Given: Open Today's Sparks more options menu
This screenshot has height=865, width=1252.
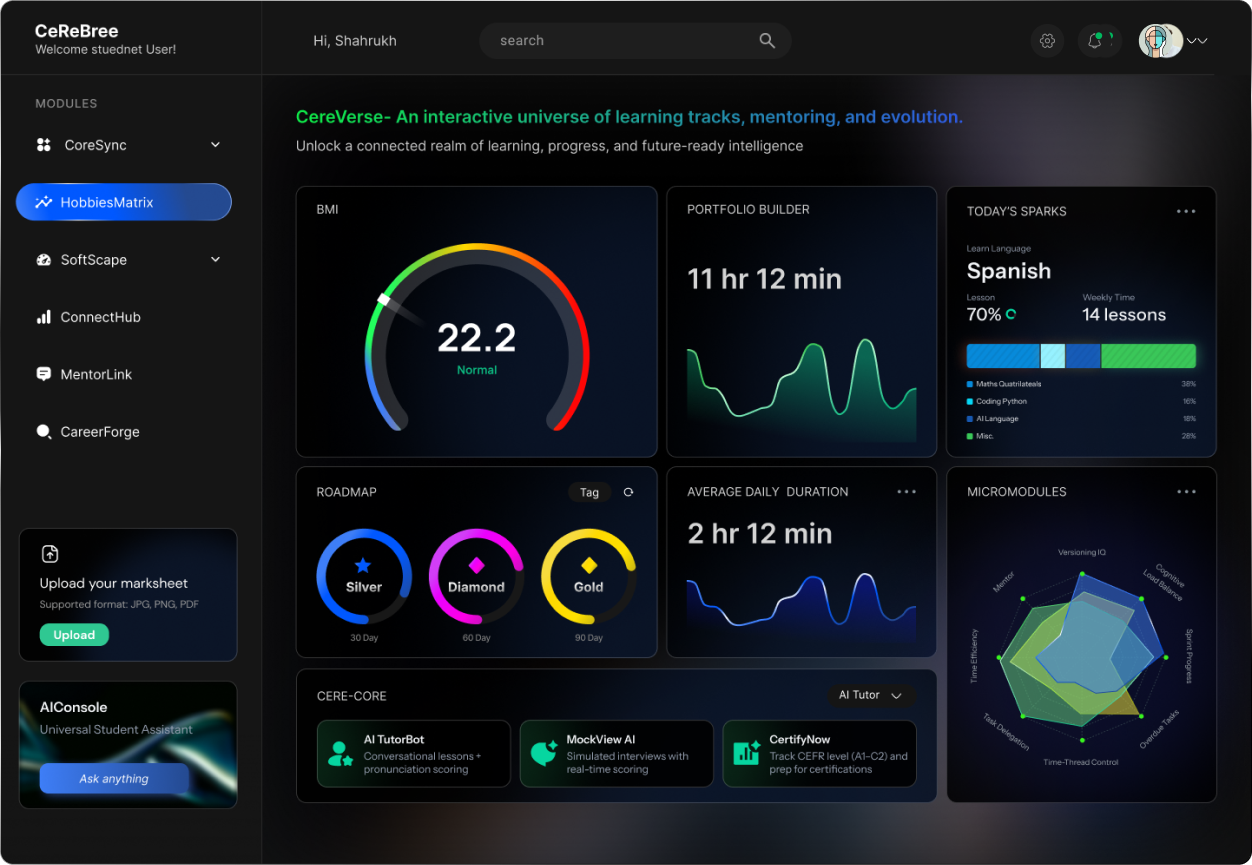Looking at the screenshot, I should click(x=1186, y=211).
